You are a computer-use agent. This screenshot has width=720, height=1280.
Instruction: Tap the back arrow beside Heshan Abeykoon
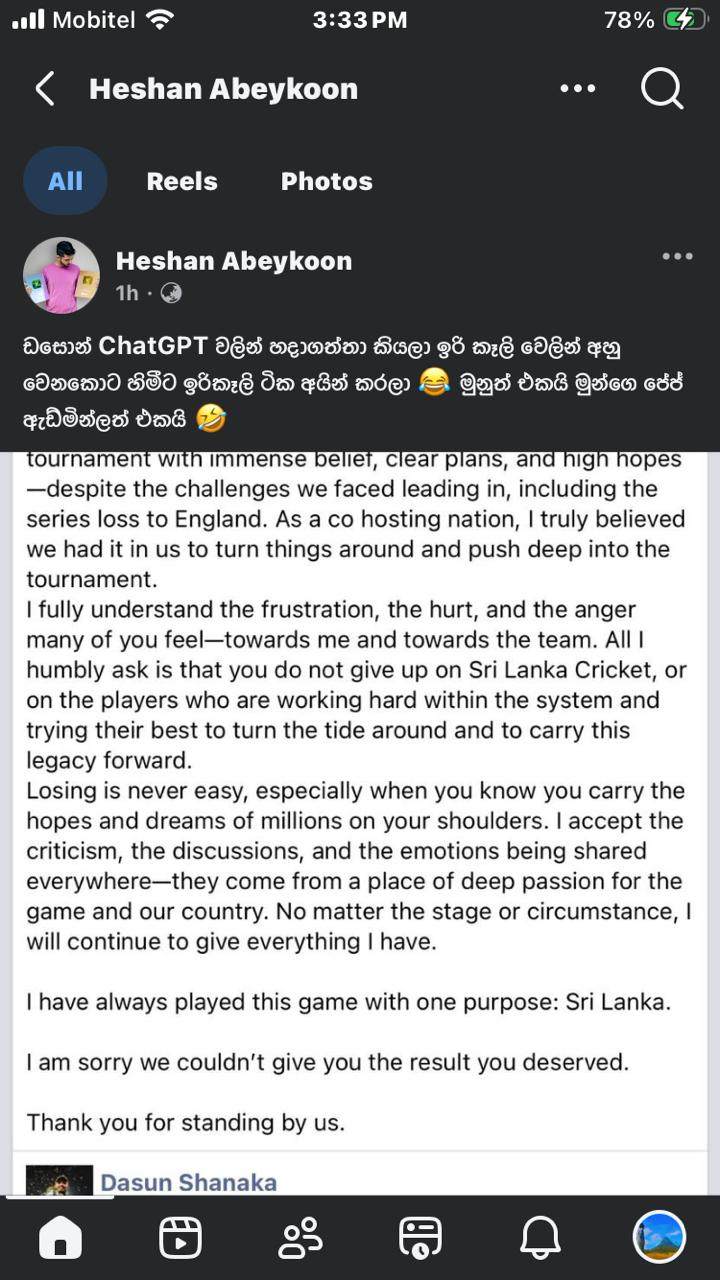(x=45, y=89)
